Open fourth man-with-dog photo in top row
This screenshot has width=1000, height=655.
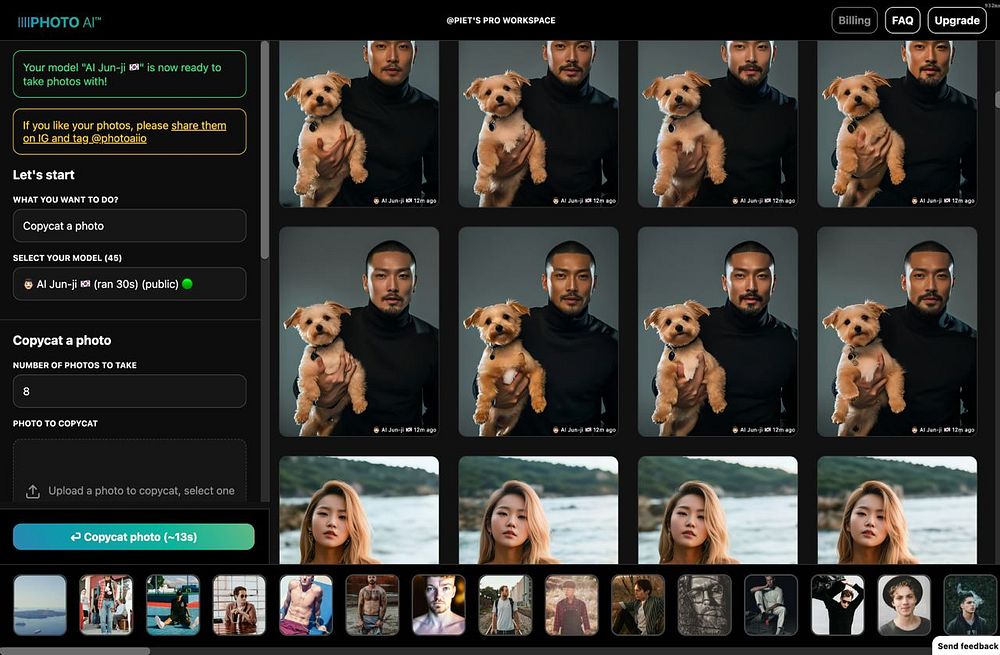pos(897,124)
